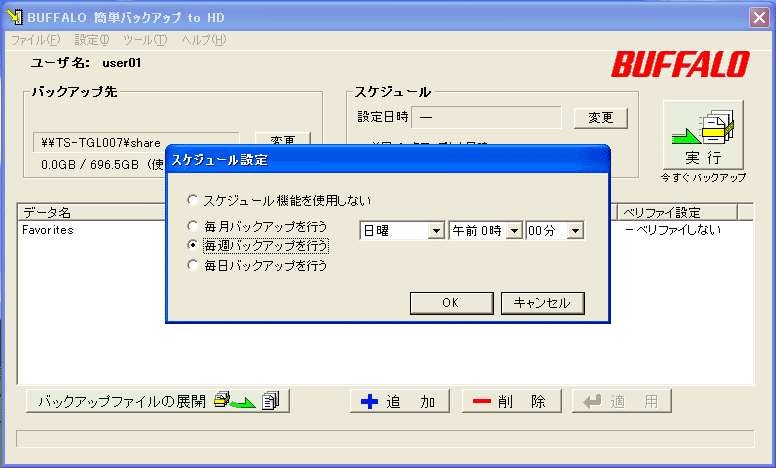Click バックアップファイルの展開 button
The width and height of the screenshot is (776, 468).
tap(158, 401)
